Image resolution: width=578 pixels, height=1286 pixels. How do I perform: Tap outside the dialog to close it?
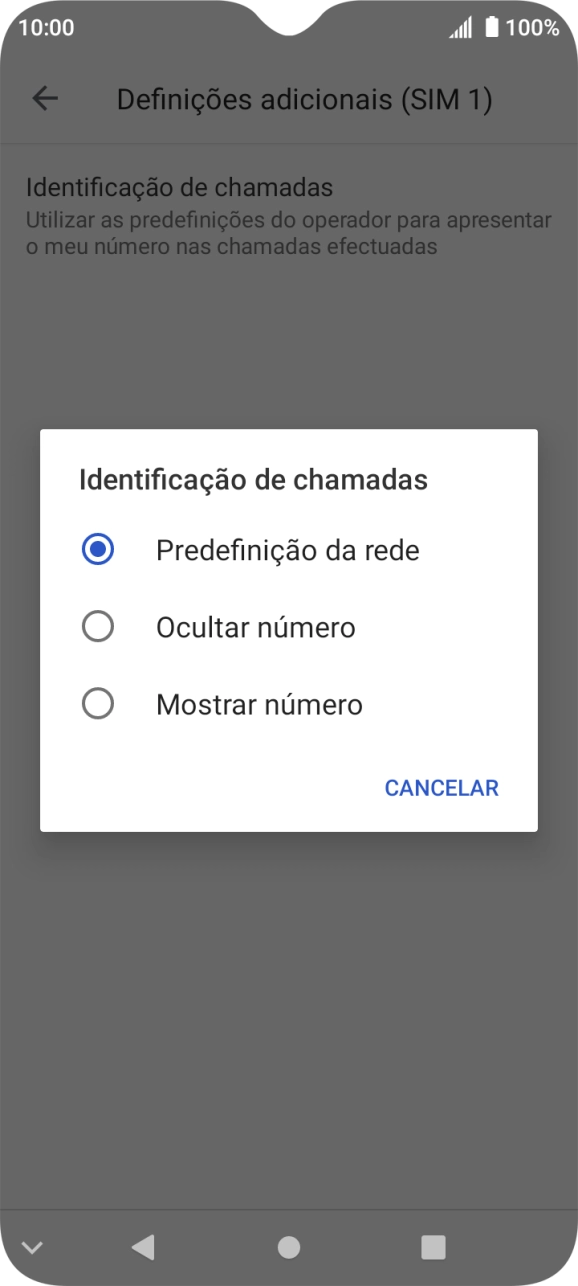pyautogui.click(x=289, y=990)
